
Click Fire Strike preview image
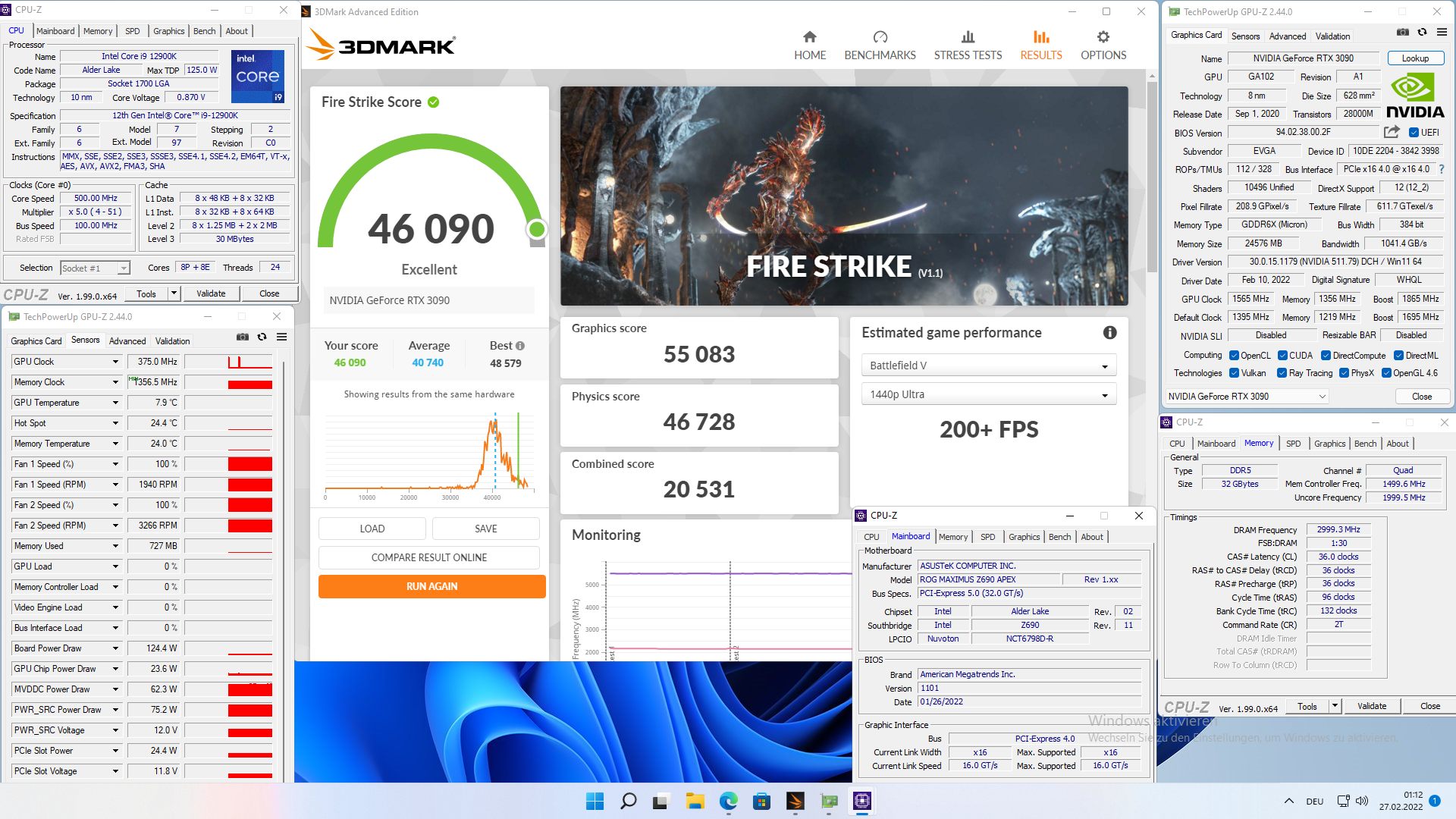844,196
